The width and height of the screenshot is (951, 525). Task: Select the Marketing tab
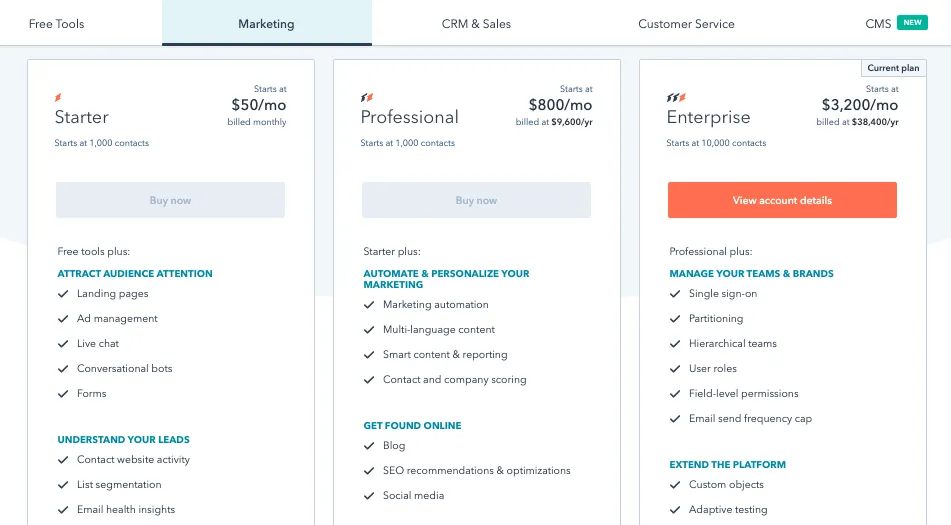266,23
